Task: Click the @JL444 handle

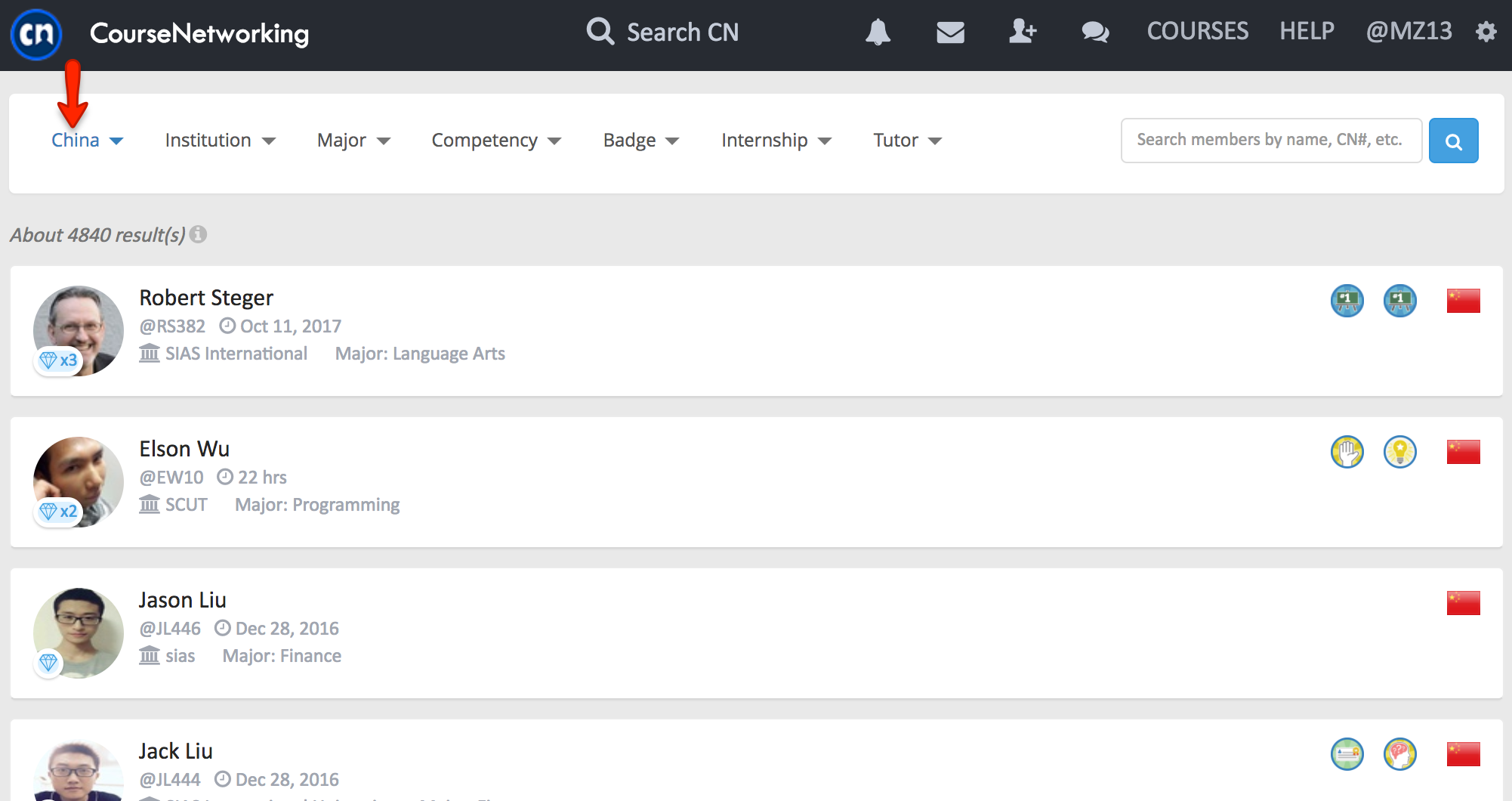Action: tap(170, 780)
